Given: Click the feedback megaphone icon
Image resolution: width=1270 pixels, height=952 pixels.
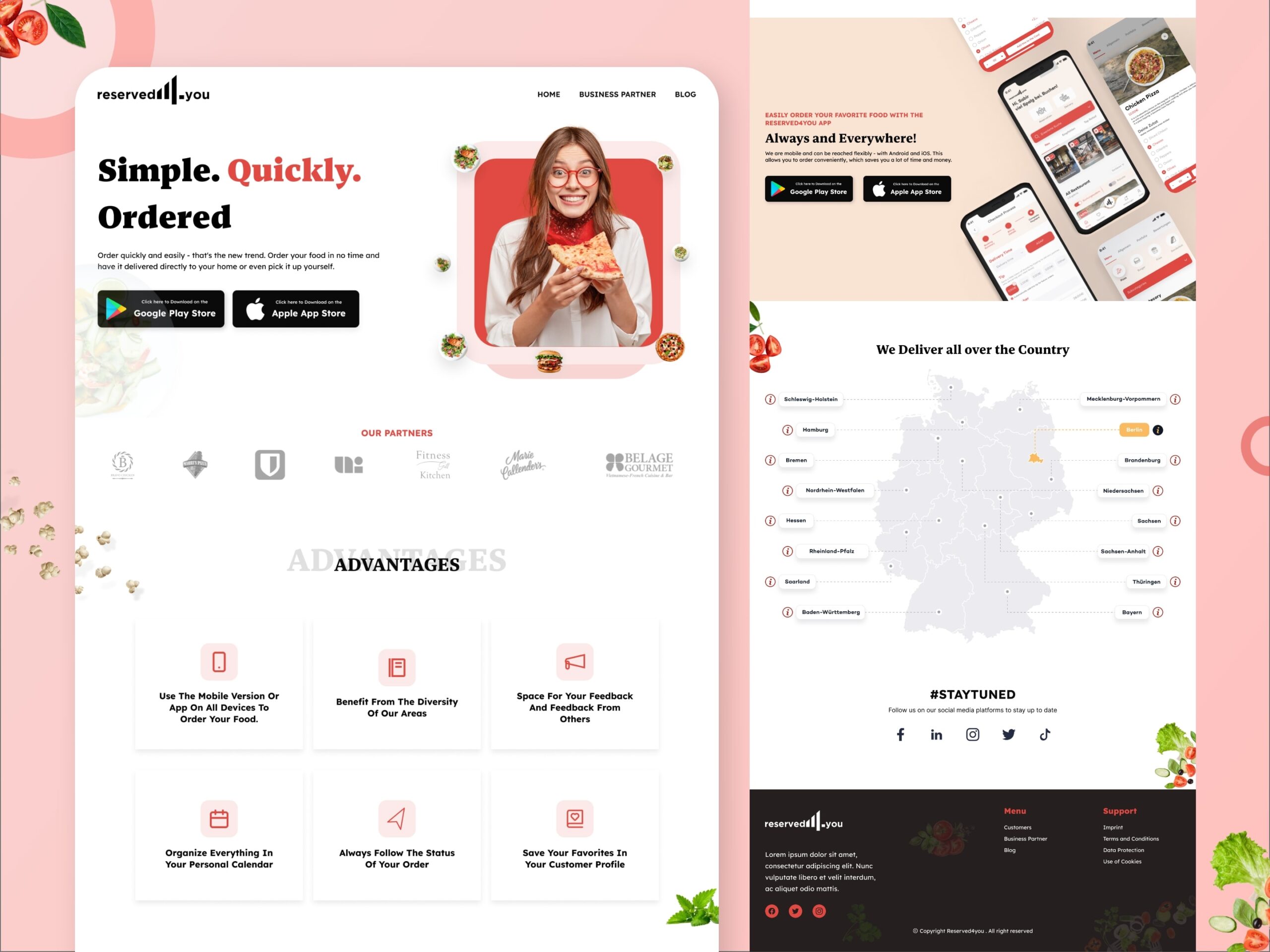Looking at the screenshot, I should click(x=576, y=661).
